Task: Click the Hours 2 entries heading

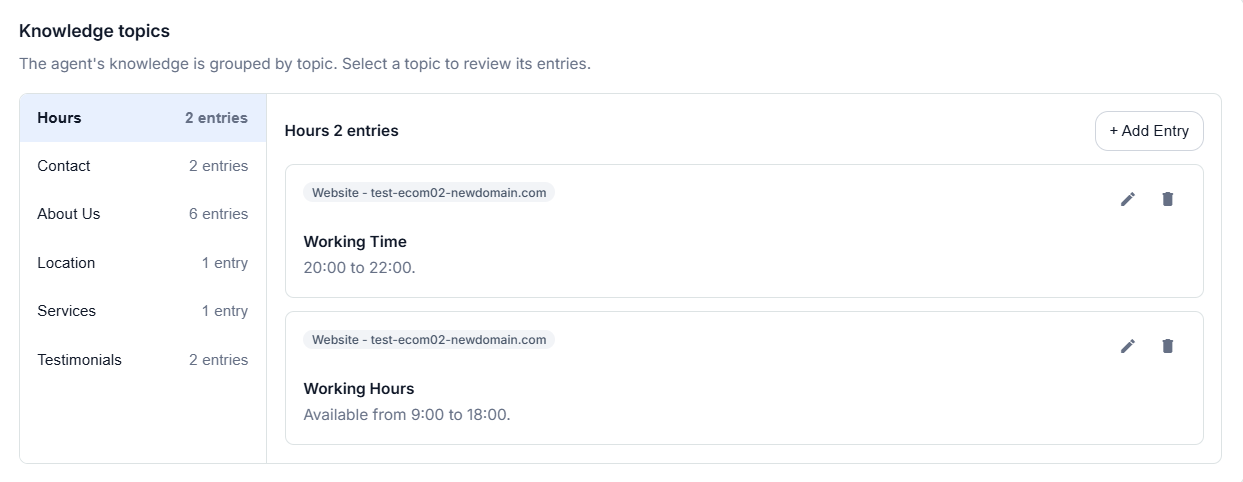Action: tap(341, 131)
